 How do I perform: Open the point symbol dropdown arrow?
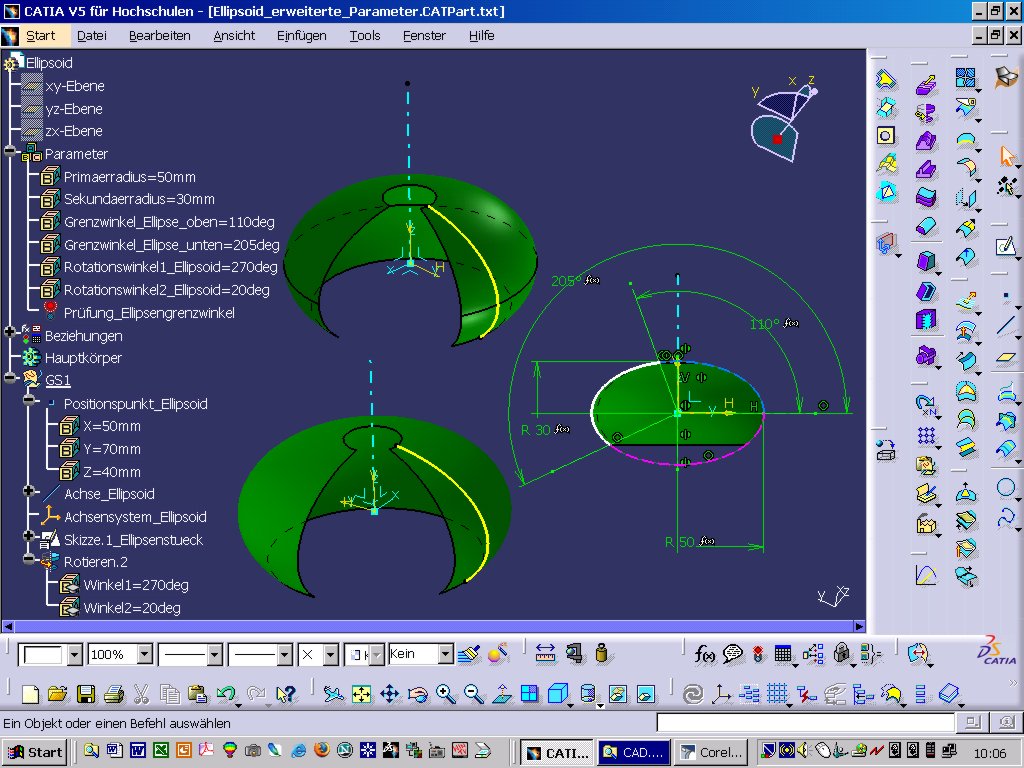click(x=330, y=654)
